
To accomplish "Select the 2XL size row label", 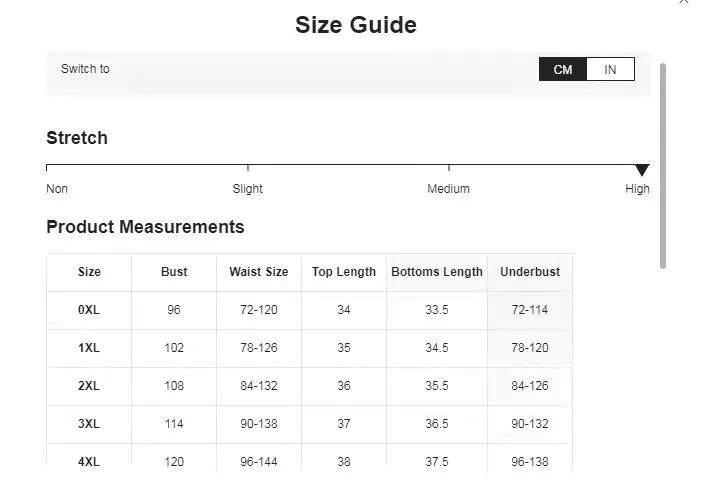I will click(x=89, y=386).
